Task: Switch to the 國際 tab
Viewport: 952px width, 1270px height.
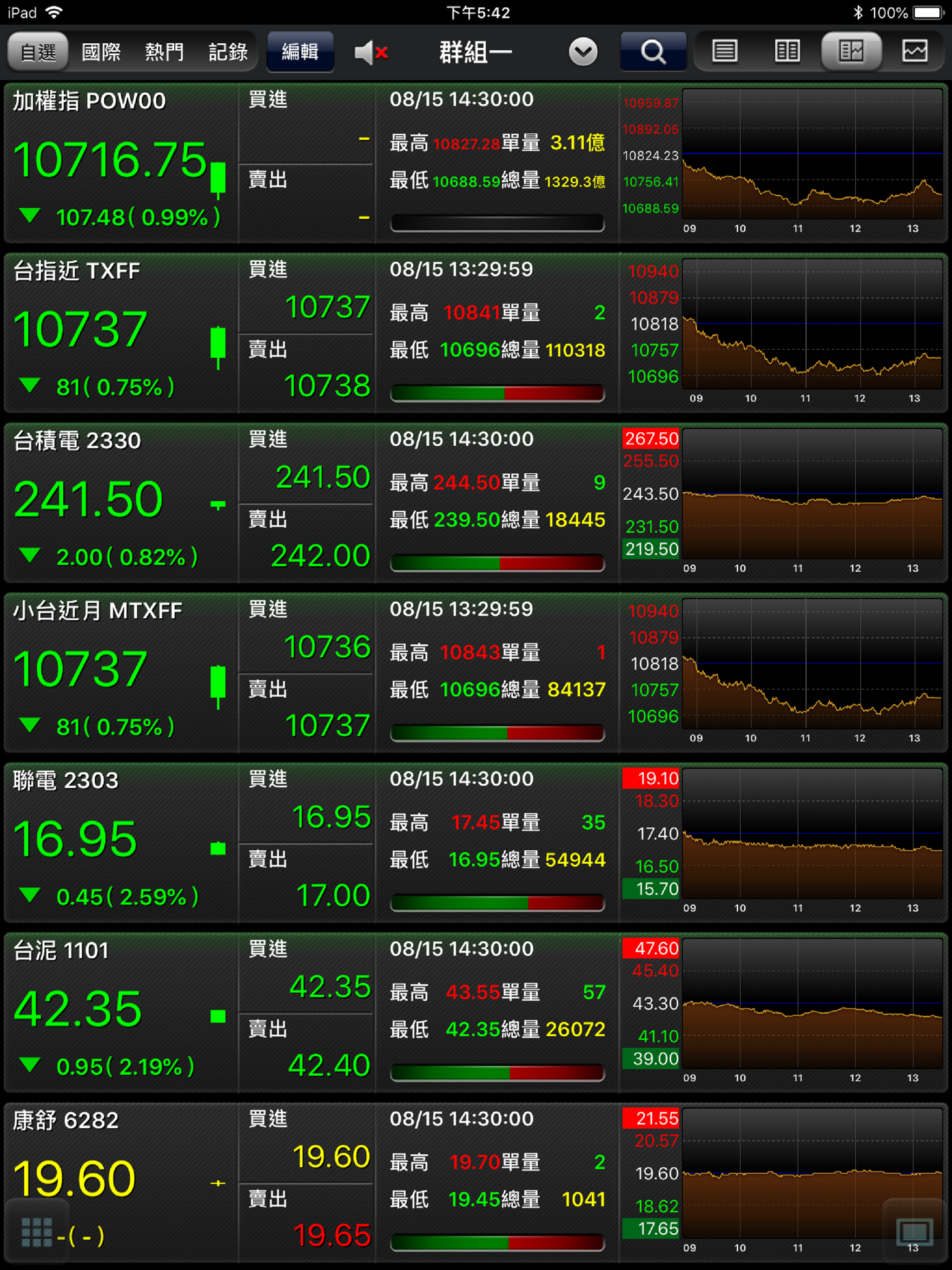Action: click(101, 52)
